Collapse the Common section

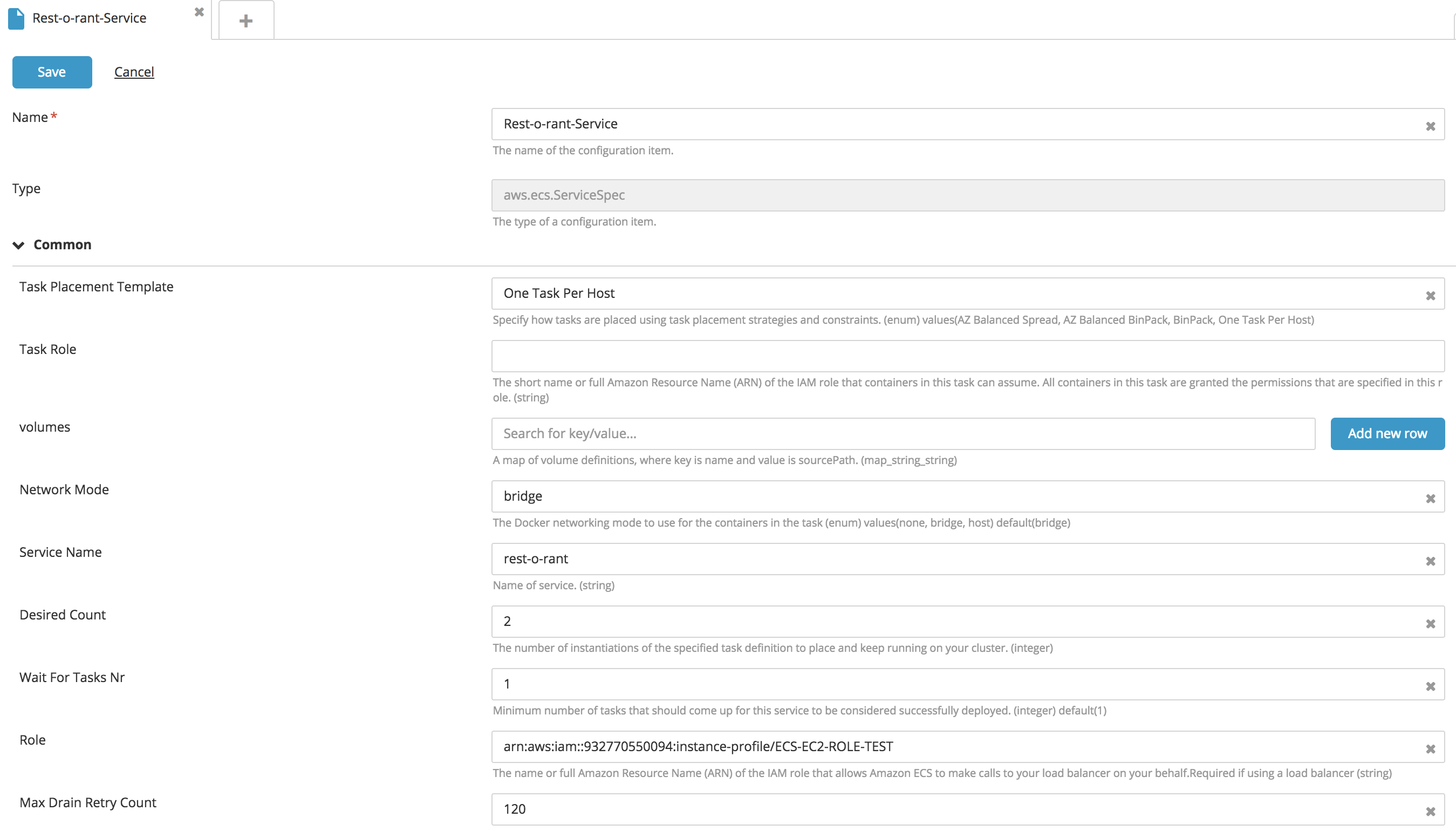coord(19,246)
